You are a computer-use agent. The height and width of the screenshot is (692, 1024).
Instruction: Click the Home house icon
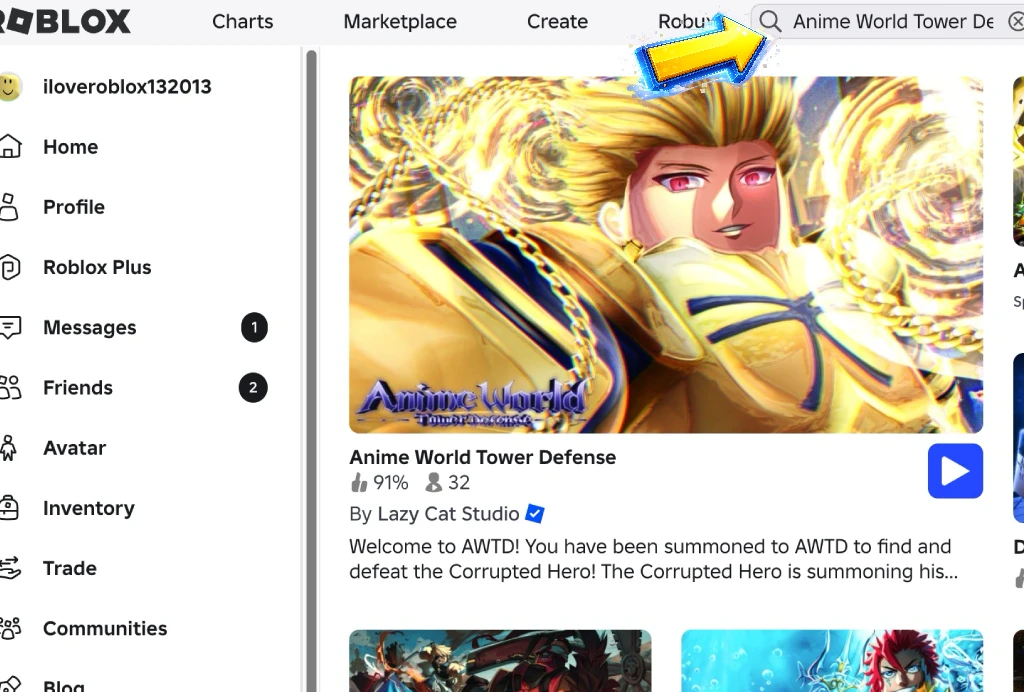[10, 146]
